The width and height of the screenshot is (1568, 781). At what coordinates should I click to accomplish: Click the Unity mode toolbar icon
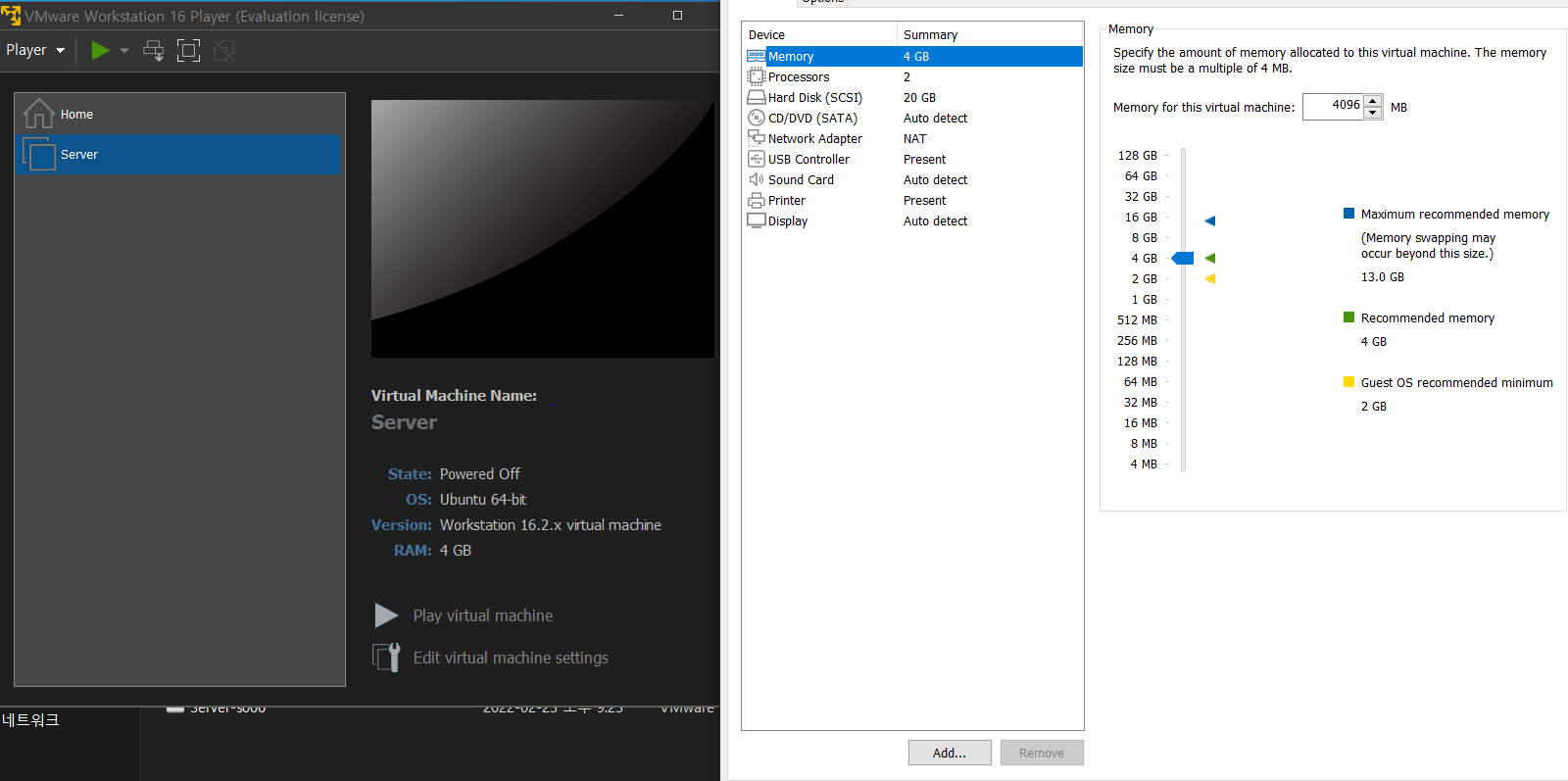click(223, 50)
